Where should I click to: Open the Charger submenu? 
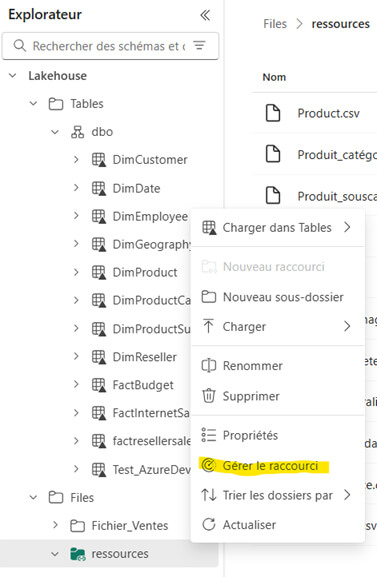[x=278, y=326]
